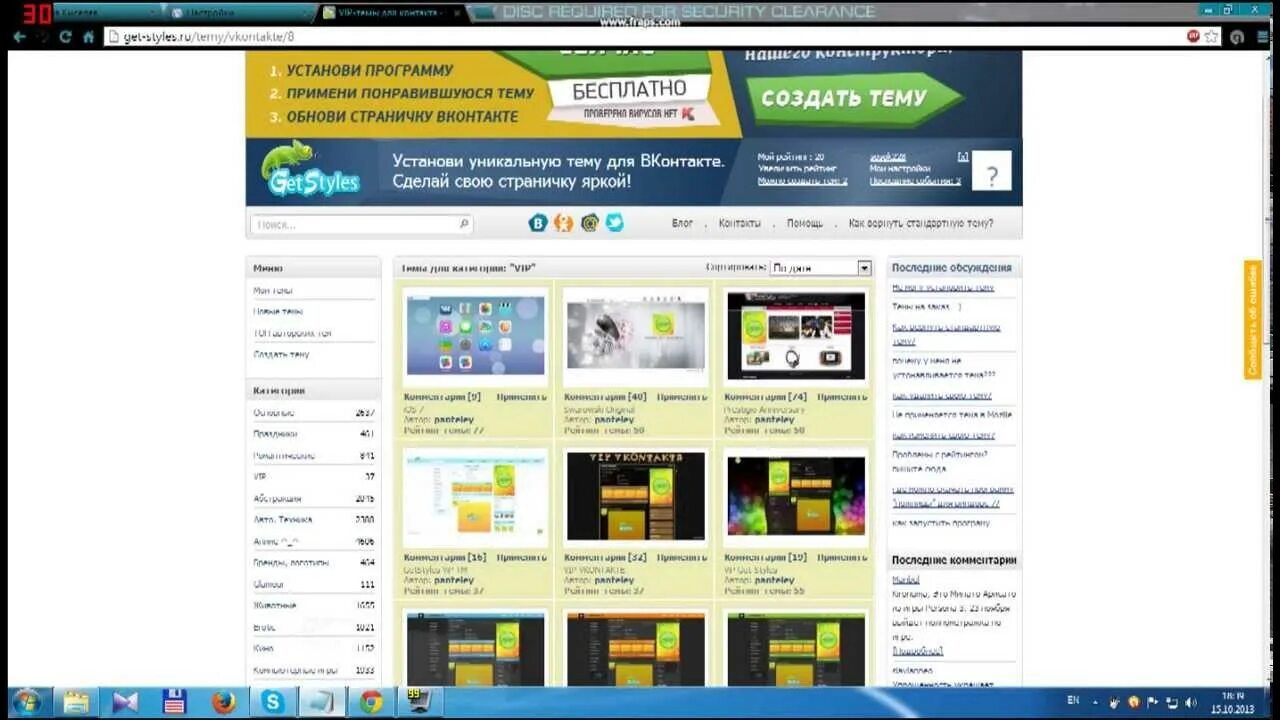Apply the iOS 7 theme via Применить
Viewport: 1280px width, 720px height.
(x=521, y=397)
